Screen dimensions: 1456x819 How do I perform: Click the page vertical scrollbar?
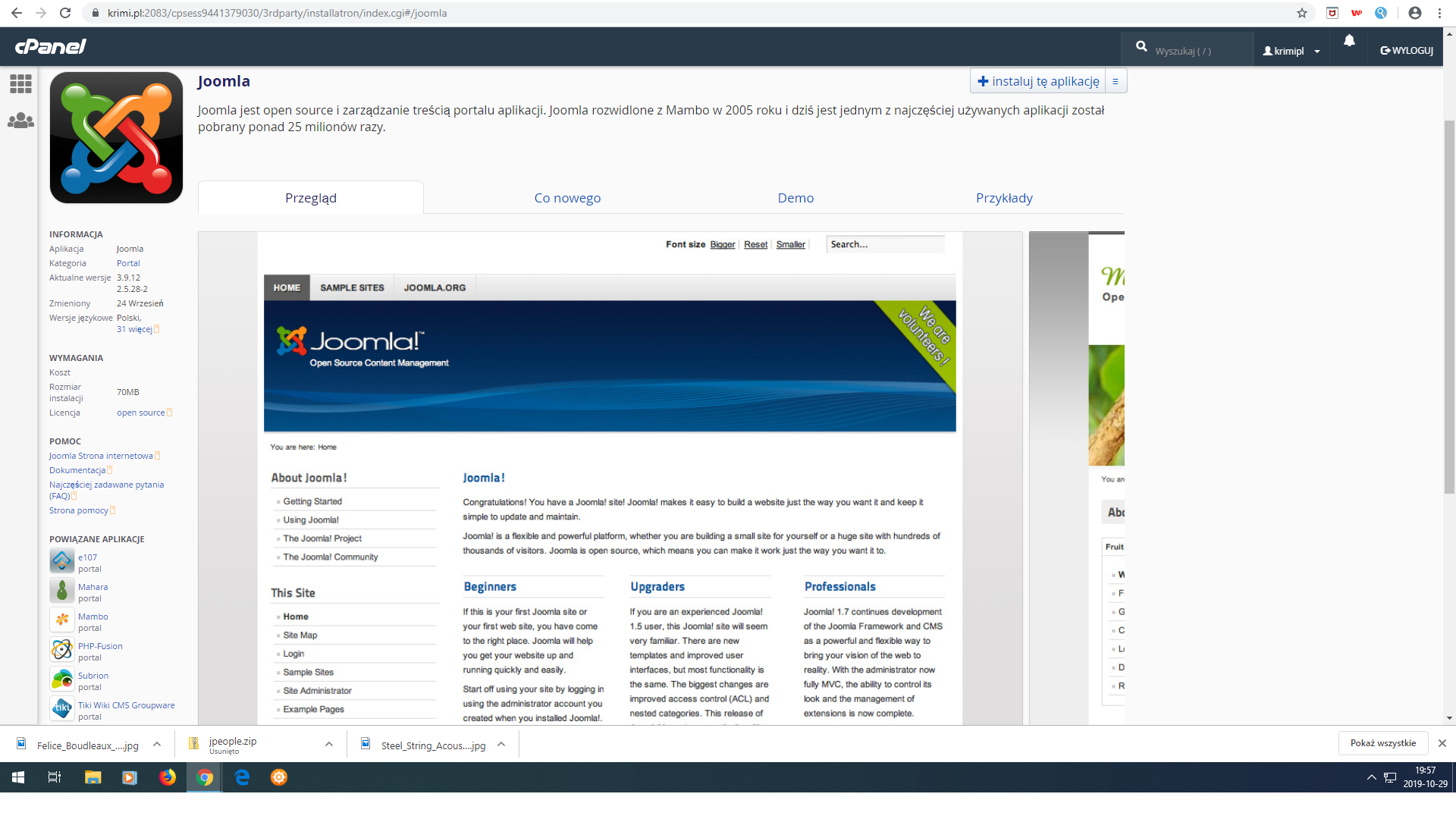tap(1449, 303)
